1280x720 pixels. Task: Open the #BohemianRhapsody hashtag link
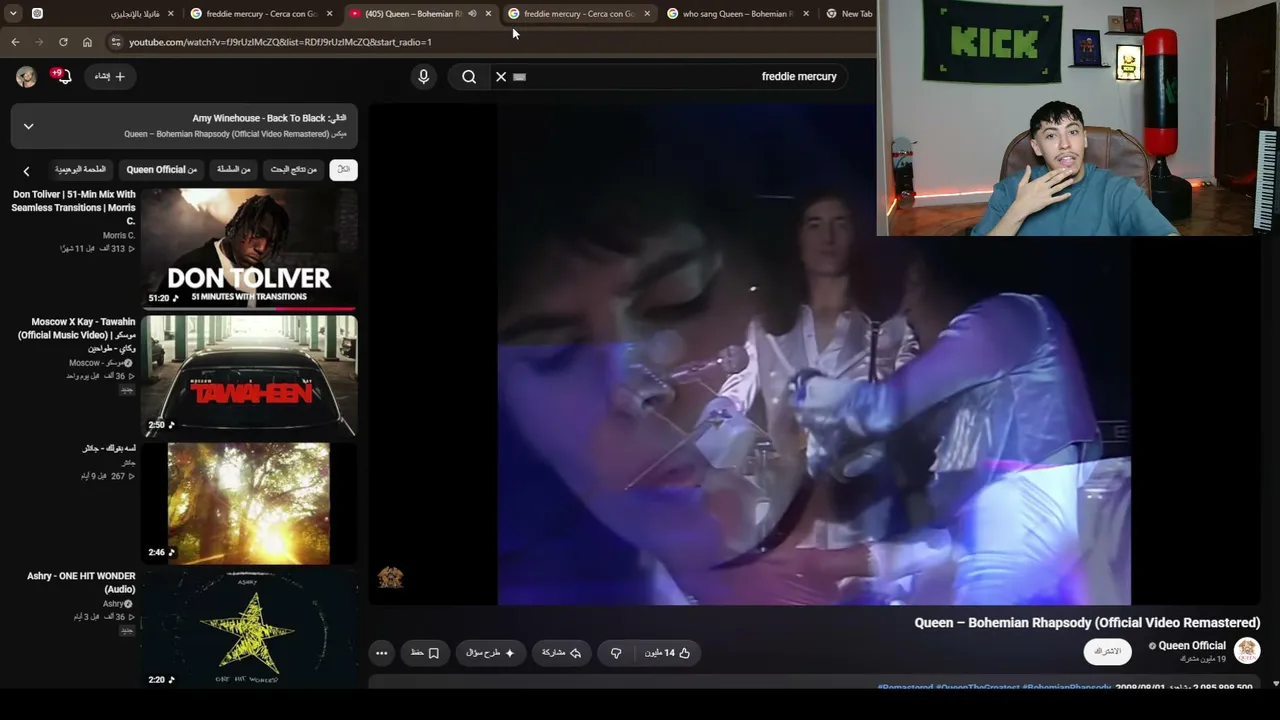click(x=1066, y=688)
